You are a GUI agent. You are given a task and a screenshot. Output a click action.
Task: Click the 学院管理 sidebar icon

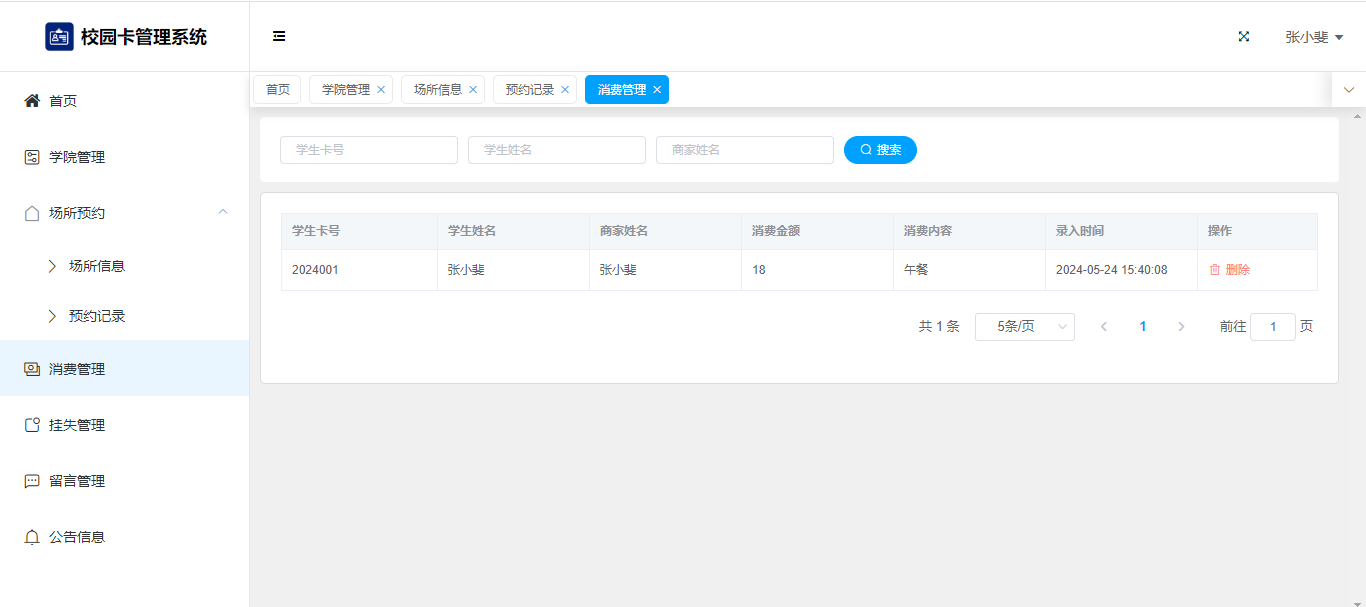(32, 157)
